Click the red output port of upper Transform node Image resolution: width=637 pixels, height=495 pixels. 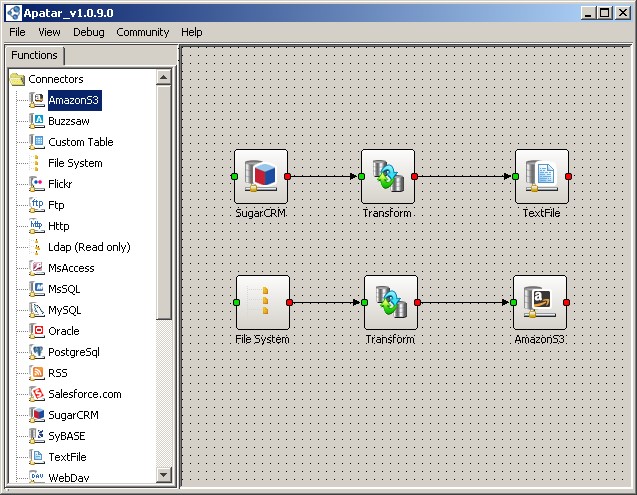[x=414, y=176]
